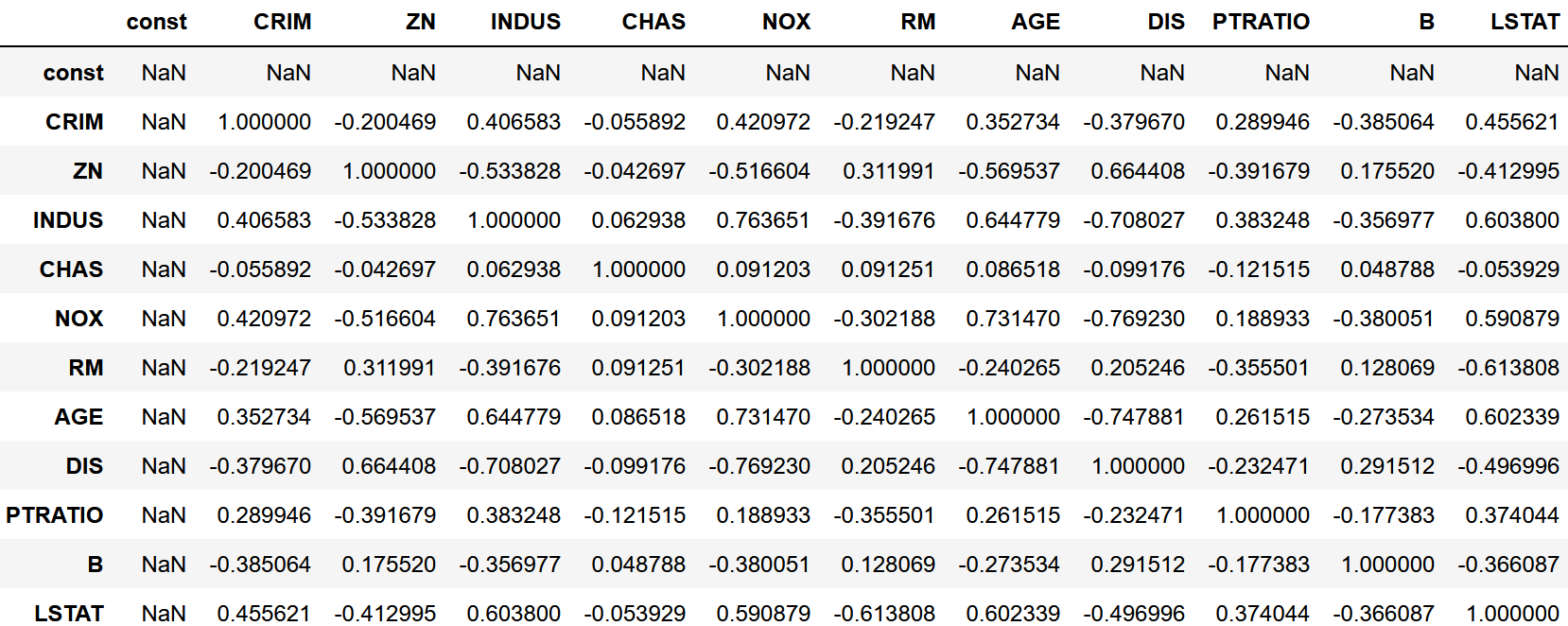The width and height of the screenshot is (1568, 626).
Task: Click CHAS row's RM value 0.091251
Action: click(x=888, y=270)
